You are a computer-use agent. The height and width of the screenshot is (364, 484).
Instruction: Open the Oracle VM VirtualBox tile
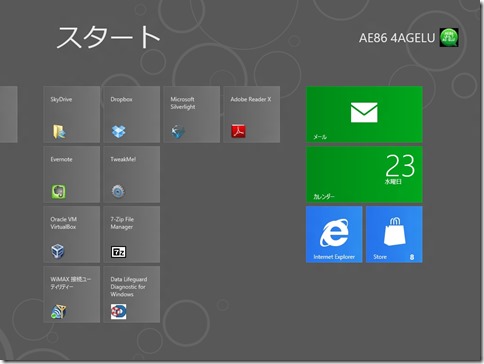72,234
